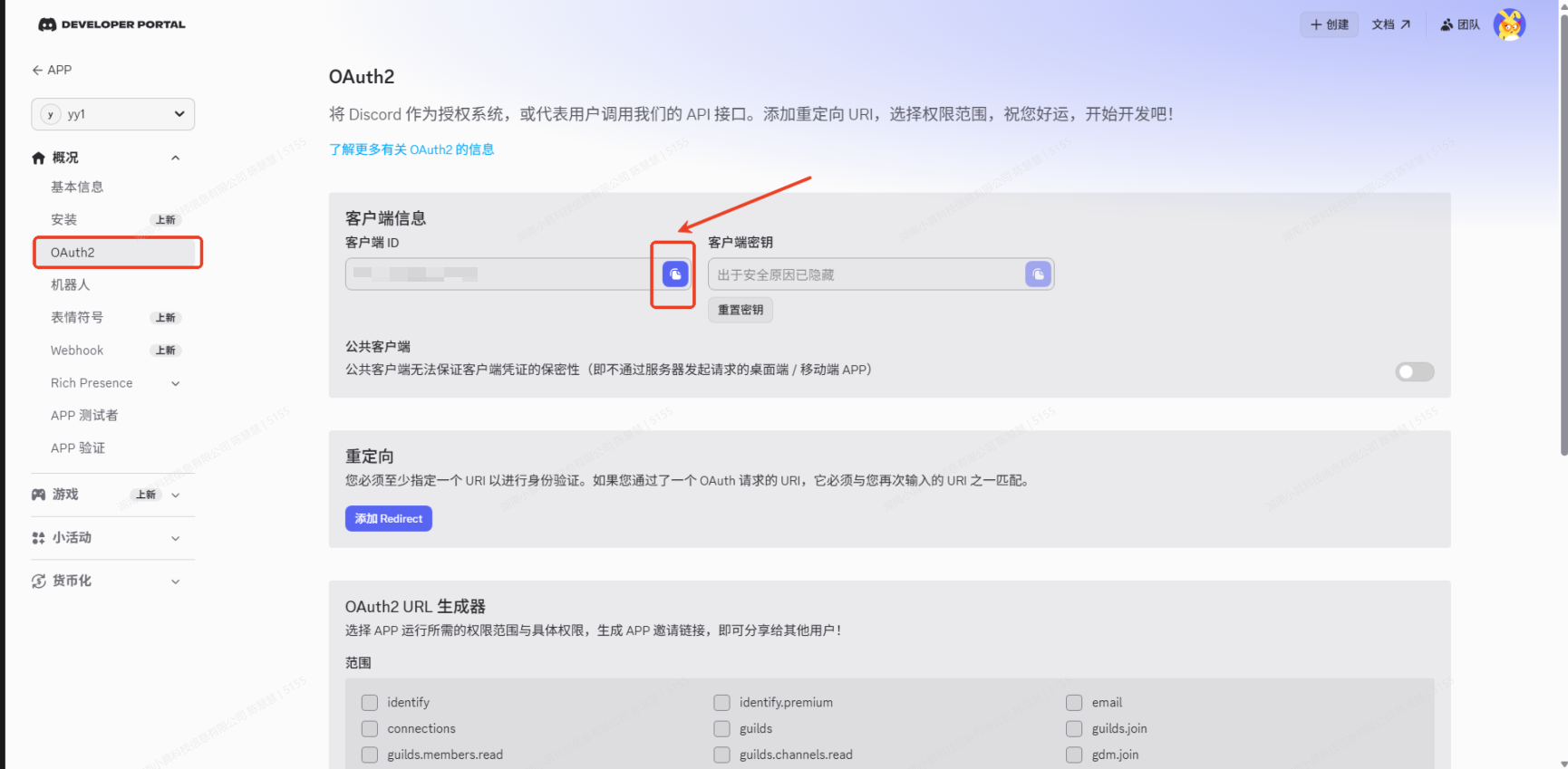
Task: Expand the 货币化 section chevron
Action: tap(176, 582)
